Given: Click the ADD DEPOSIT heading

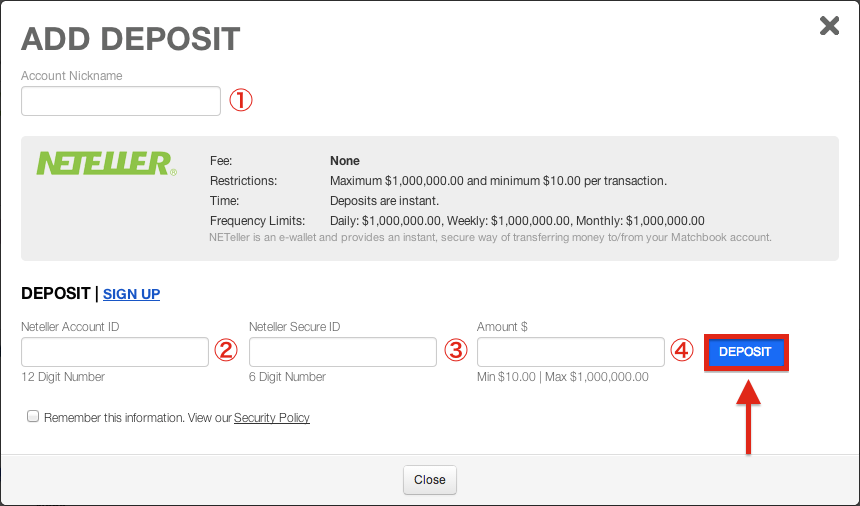Looking at the screenshot, I should (x=131, y=39).
